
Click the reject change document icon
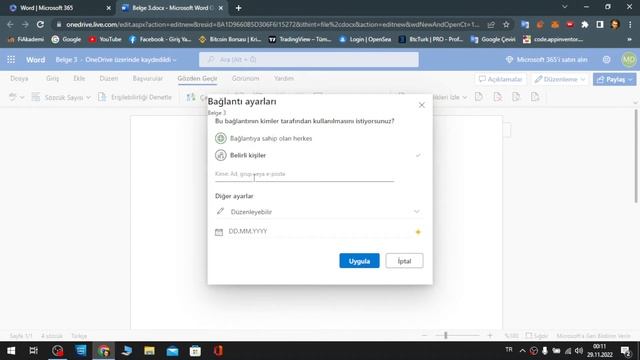pos(498,97)
